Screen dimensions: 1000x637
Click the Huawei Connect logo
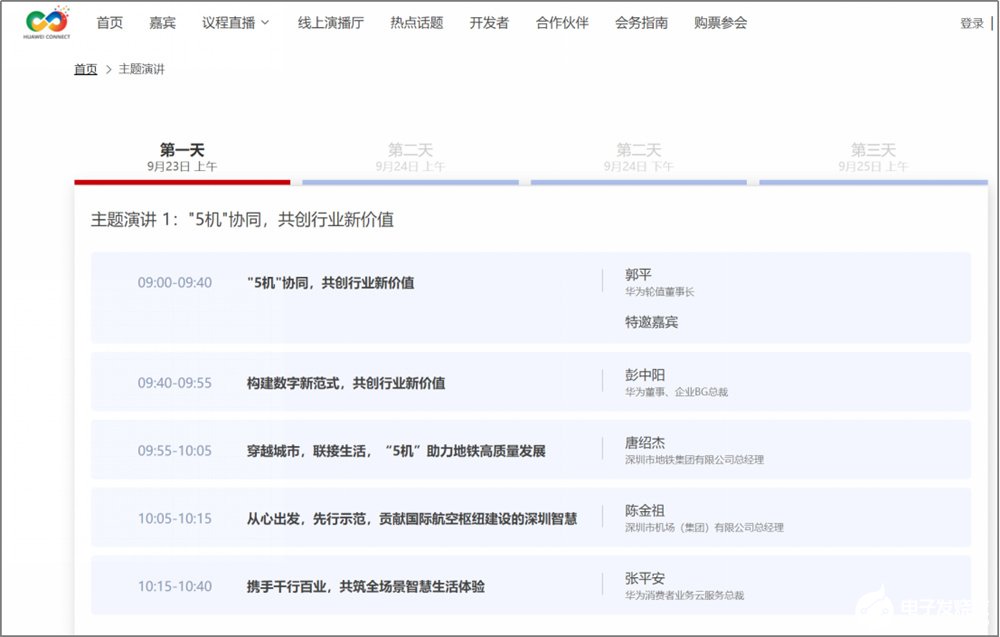pos(42,23)
